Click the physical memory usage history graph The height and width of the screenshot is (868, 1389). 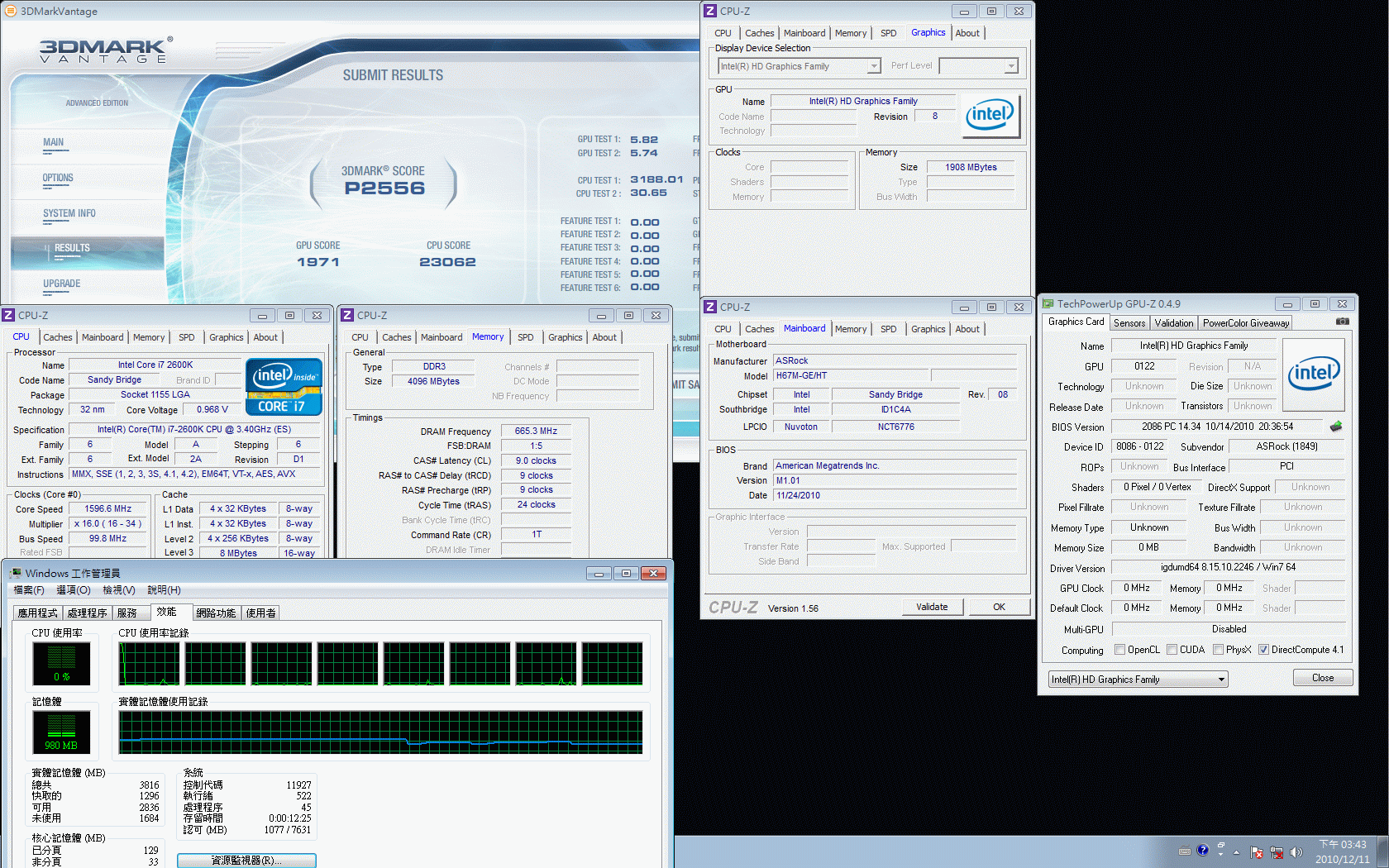click(x=381, y=732)
